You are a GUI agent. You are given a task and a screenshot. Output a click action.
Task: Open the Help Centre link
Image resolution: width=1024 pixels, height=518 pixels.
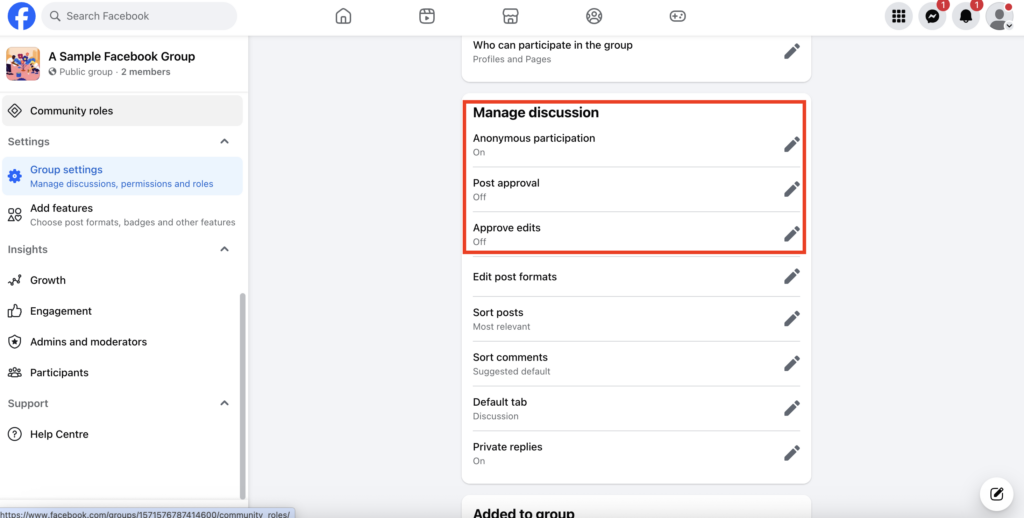(59, 435)
